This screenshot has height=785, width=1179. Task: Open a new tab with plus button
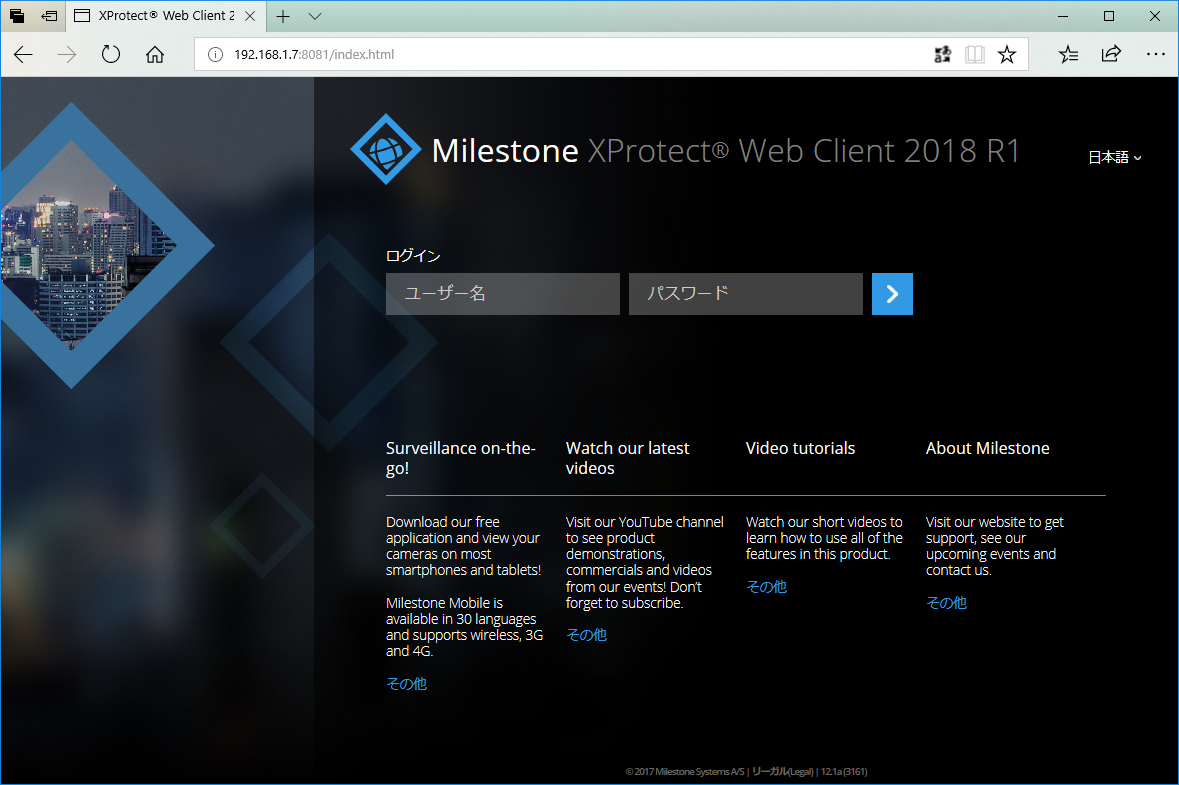pos(283,16)
